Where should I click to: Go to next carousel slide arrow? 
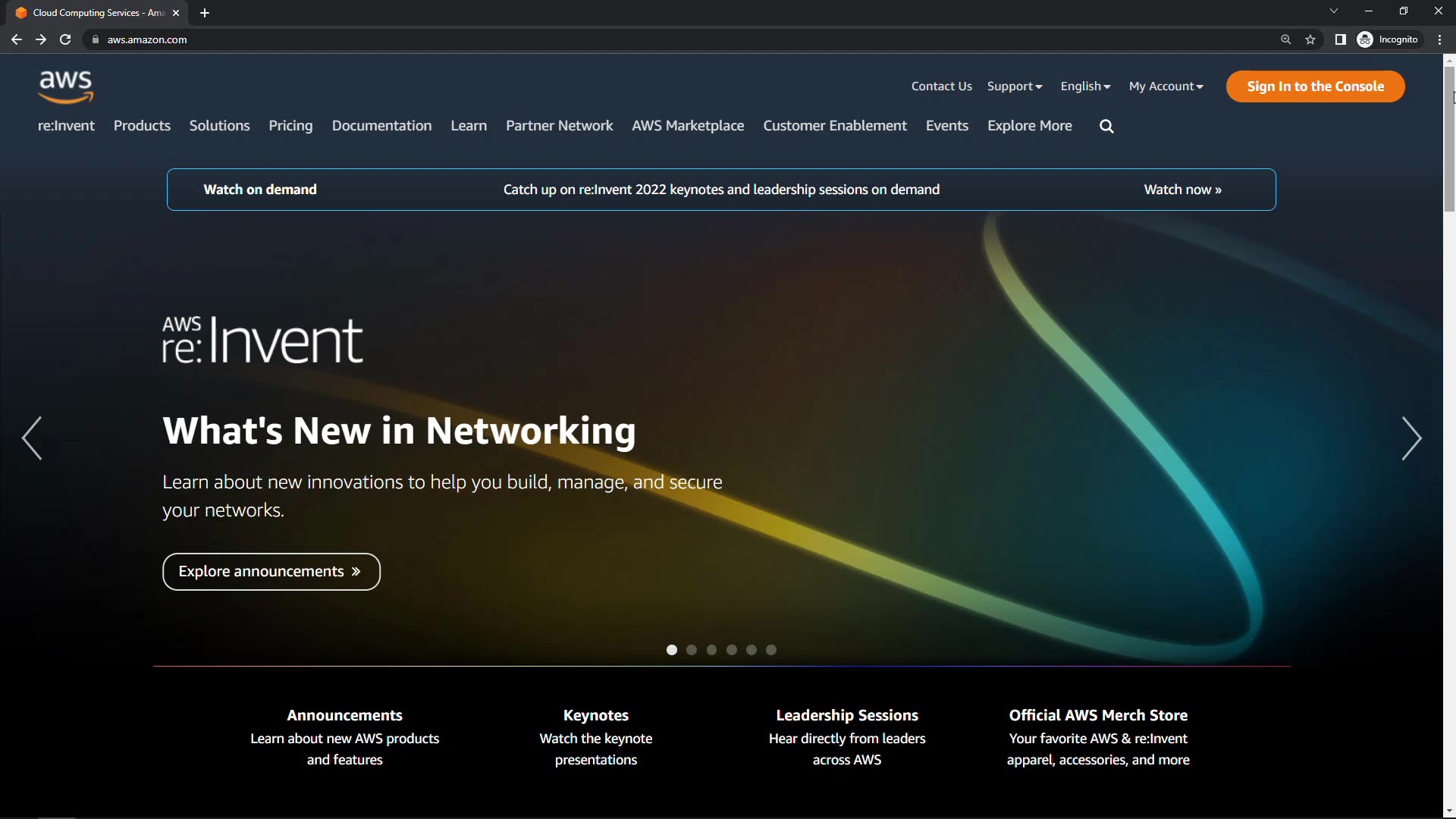click(1410, 438)
